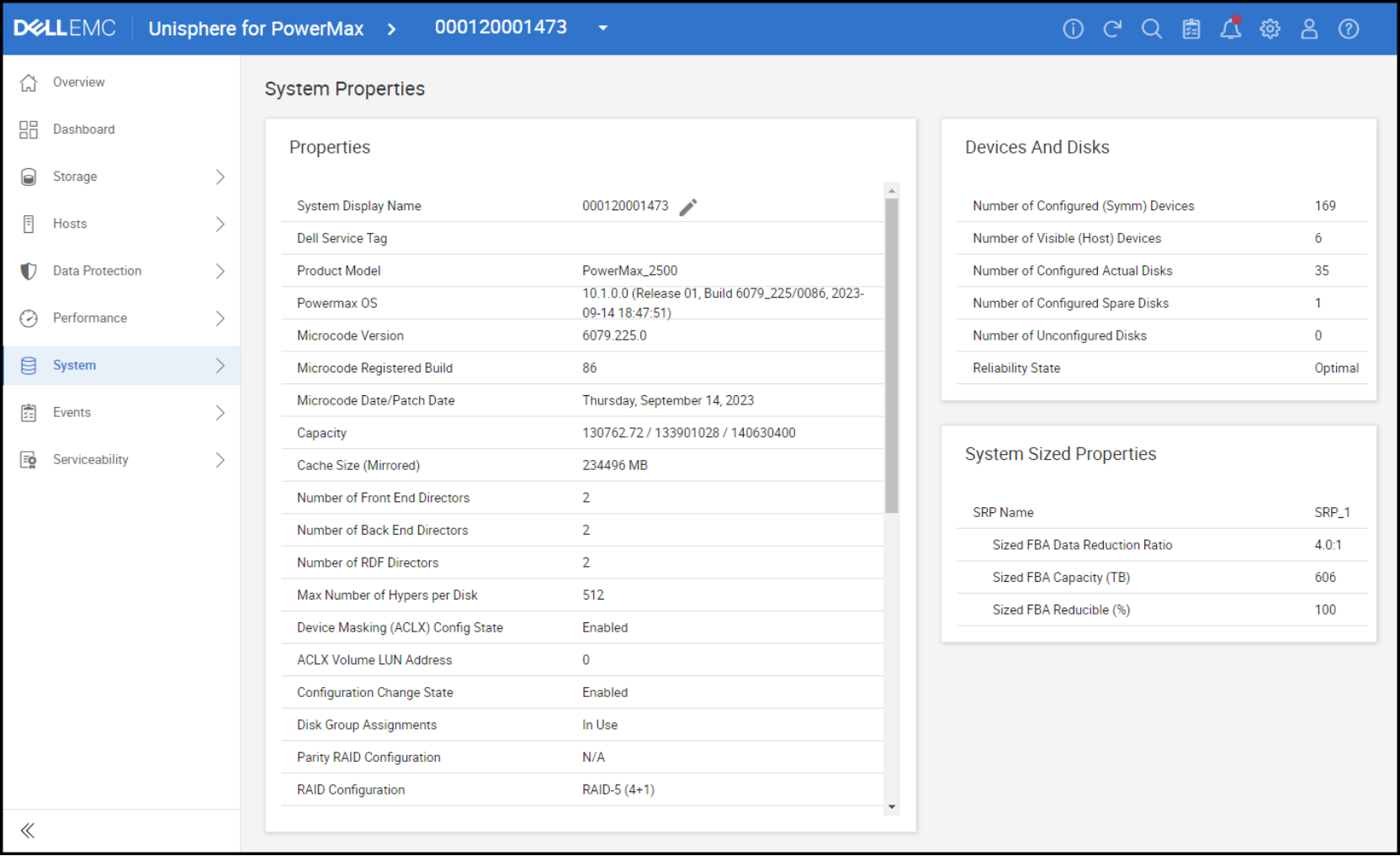This screenshot has width=1400, height=856.
Task: Click the Hosts server icon
Action: (29, 224)
